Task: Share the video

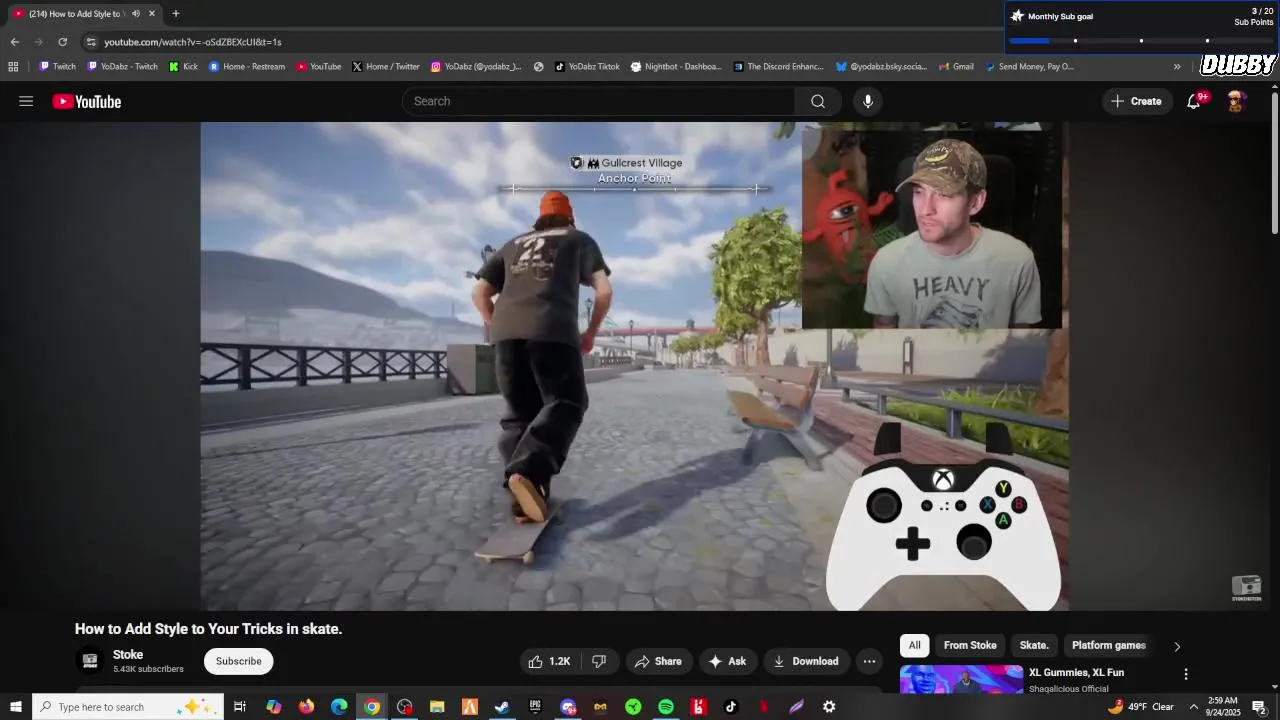Action: tap(658, 661)
